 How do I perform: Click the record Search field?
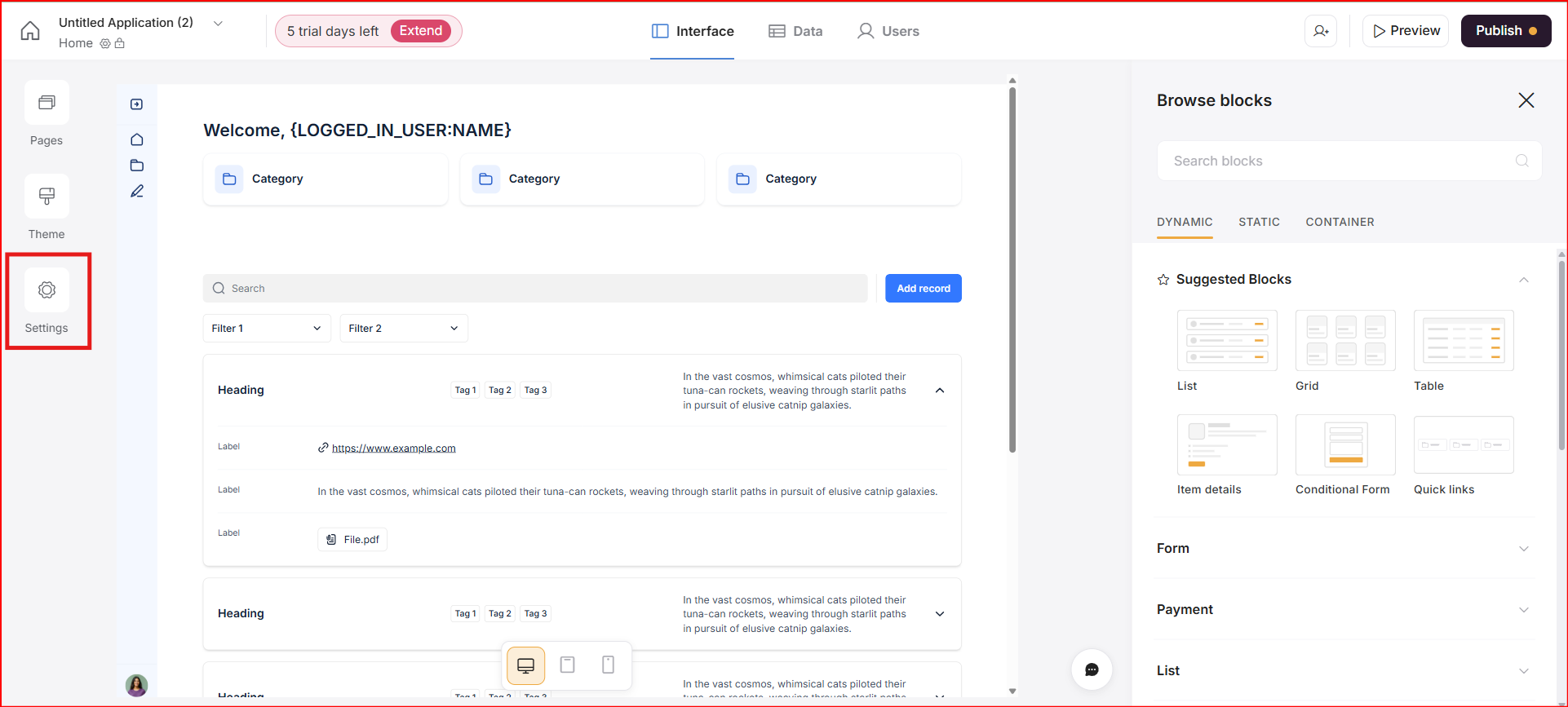[535, 289]
